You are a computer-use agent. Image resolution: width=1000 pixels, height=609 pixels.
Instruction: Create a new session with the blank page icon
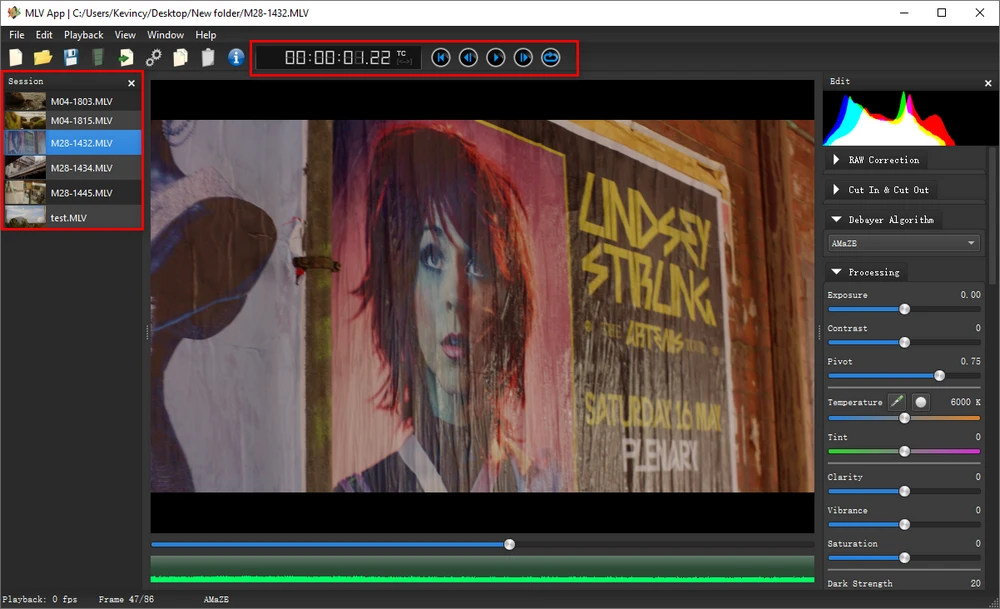[16, 57]
